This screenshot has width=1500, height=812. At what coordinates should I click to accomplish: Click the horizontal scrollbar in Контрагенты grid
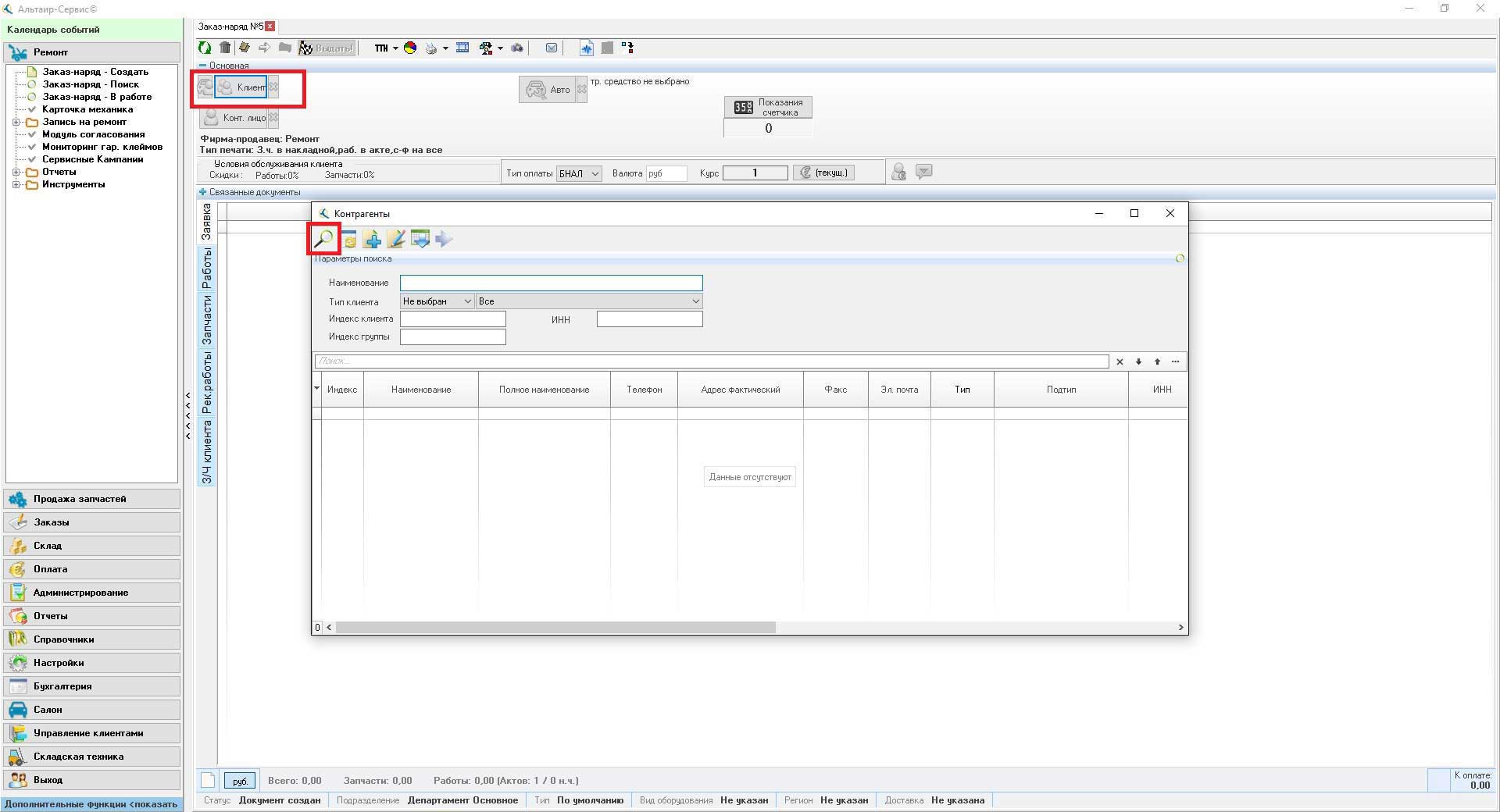pos(555,628)
